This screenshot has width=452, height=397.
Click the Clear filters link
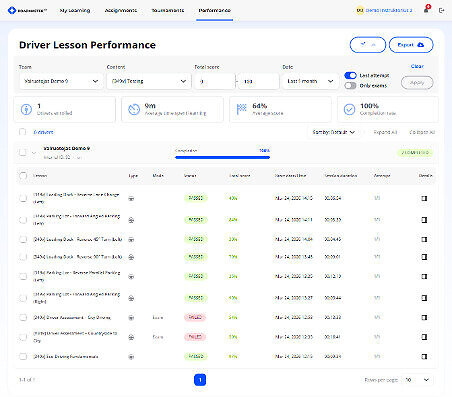point(417,66)
